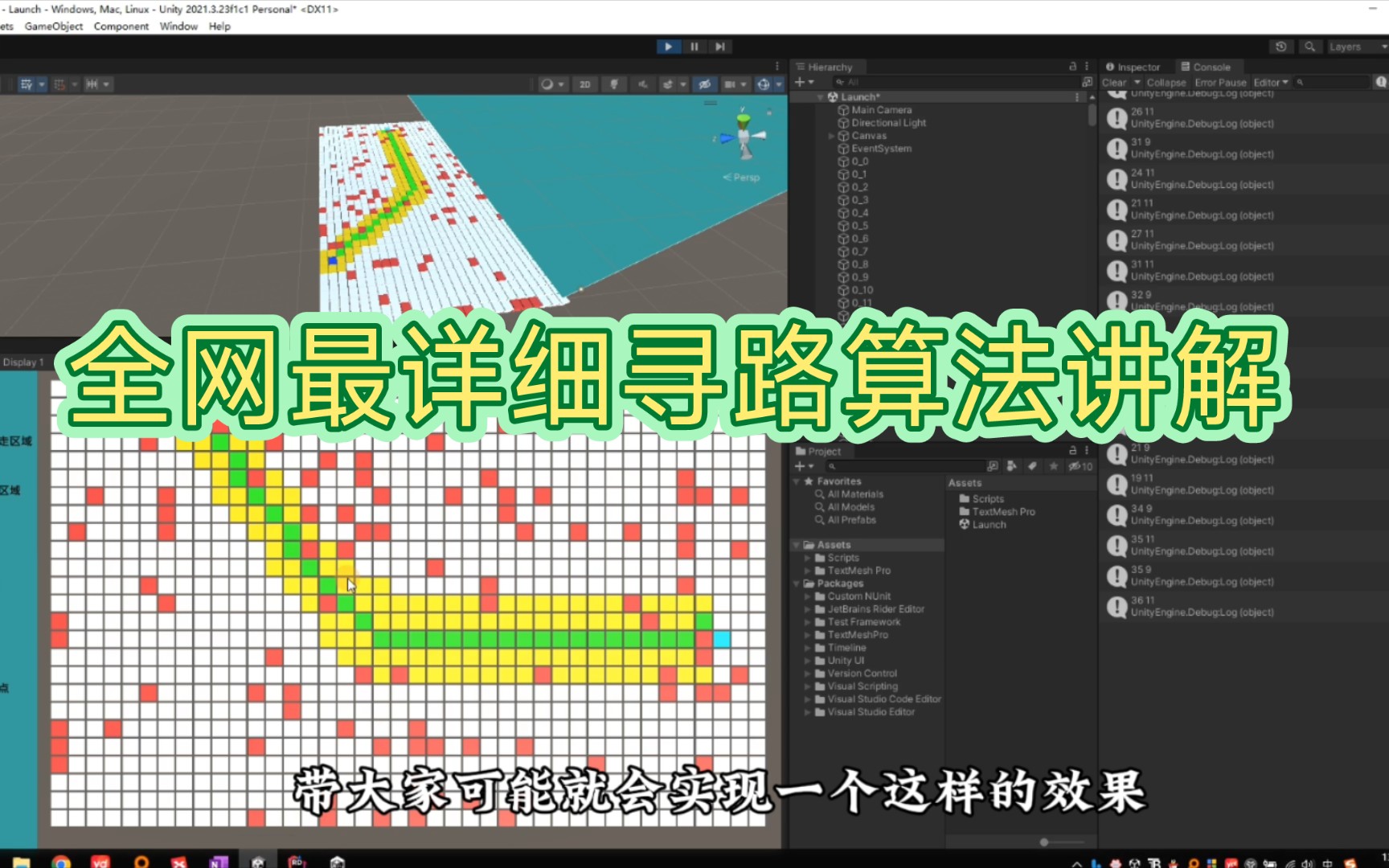This screenshot has height=868, width=1389.
Task: Lock the Hierarchy panel with the padlock icon
Action: [1075, 66]
